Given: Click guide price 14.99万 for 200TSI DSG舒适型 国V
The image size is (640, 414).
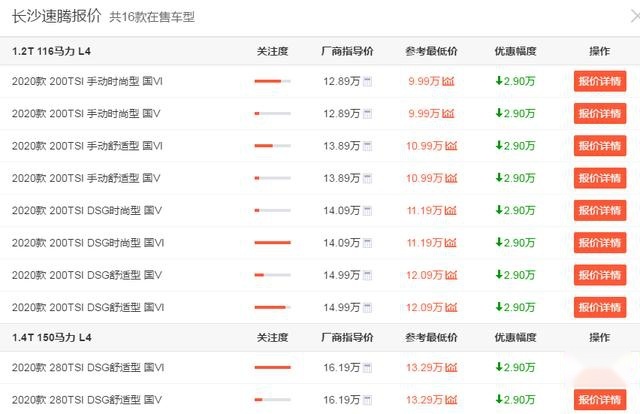Looking at the screenshot, I should click(x=342, y=275).
